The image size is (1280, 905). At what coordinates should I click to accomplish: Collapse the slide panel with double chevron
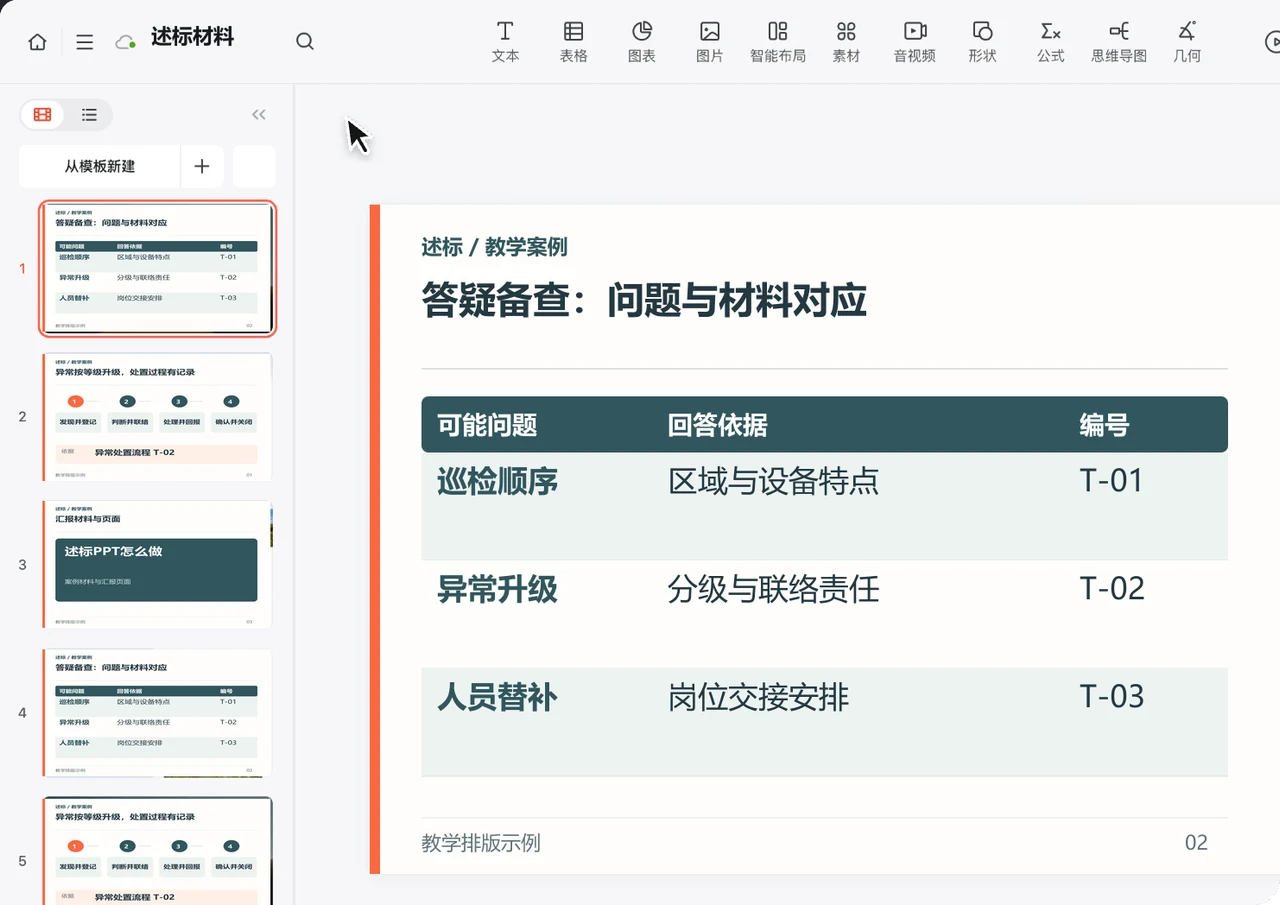[259, 115]
